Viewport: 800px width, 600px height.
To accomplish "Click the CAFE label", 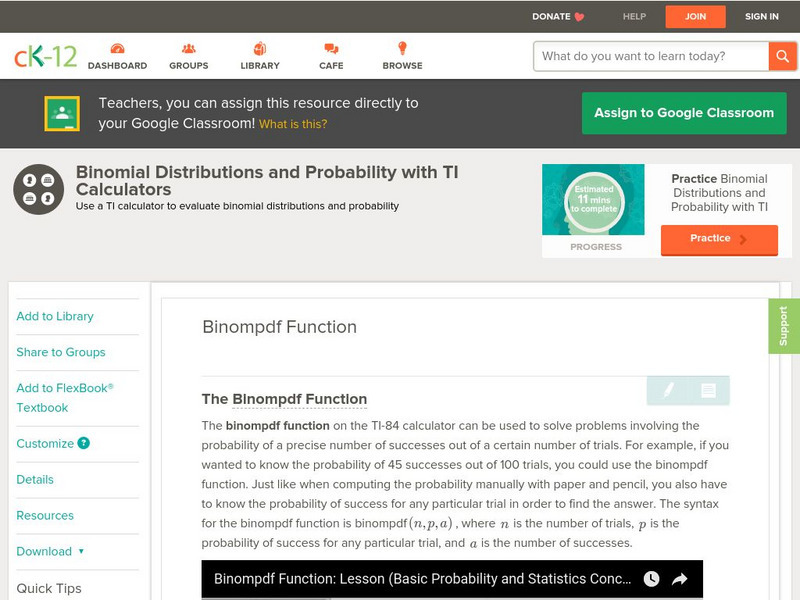I will tap(331, 66).
